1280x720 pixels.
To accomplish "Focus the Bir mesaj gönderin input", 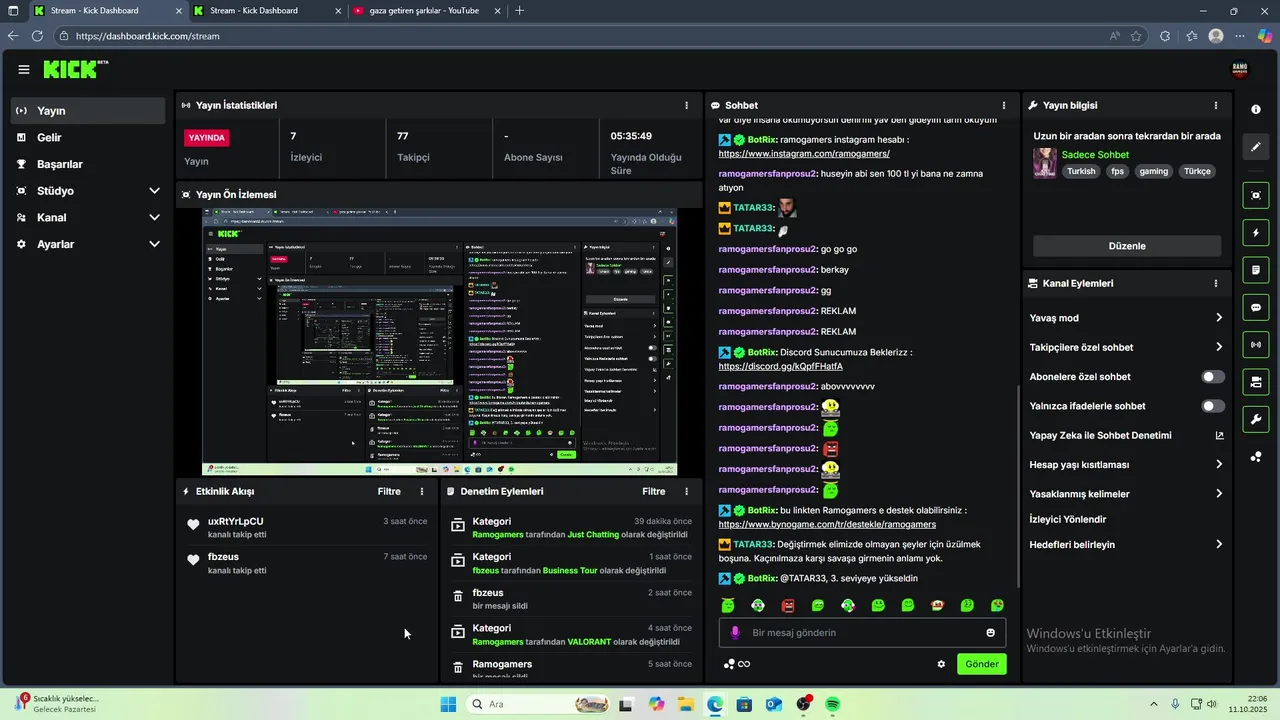I will (x=862, y=633).
